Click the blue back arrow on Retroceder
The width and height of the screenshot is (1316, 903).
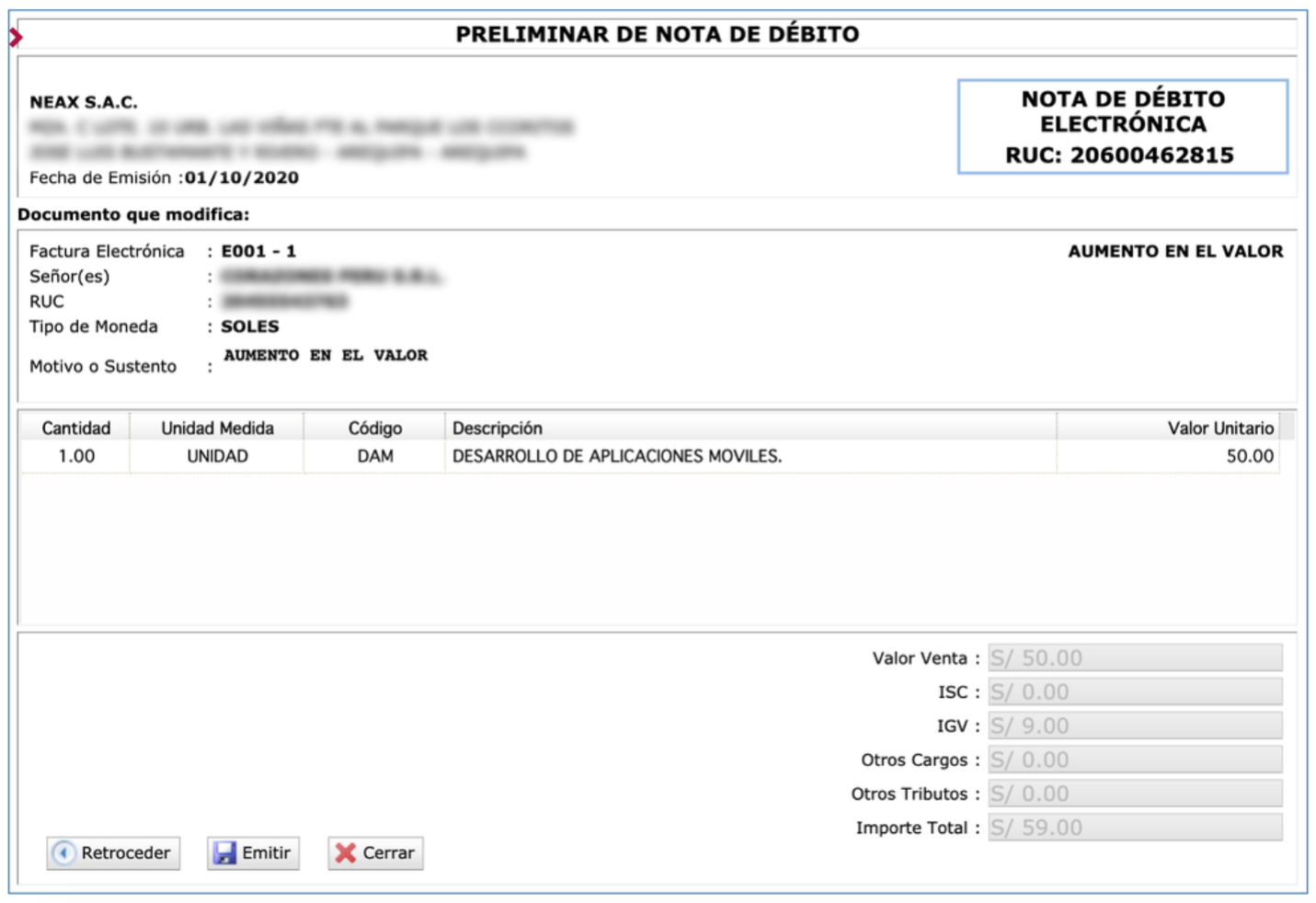[x=63, y=853]
